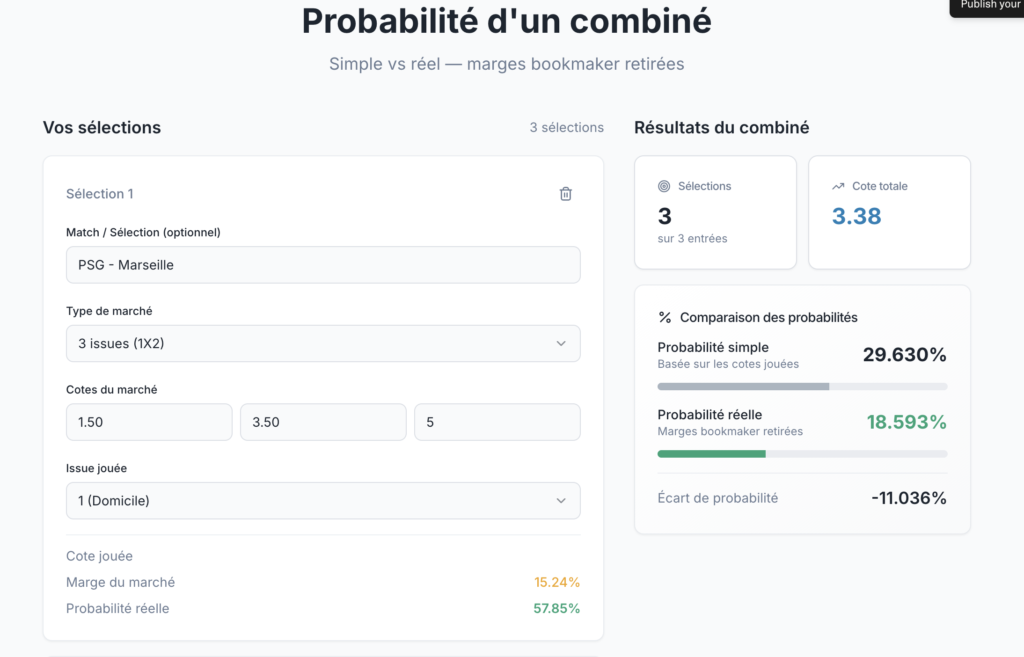Focus the odds input containing 5
The height and width of the screenshot is (657, 1024).
click(x=497, y=422)
